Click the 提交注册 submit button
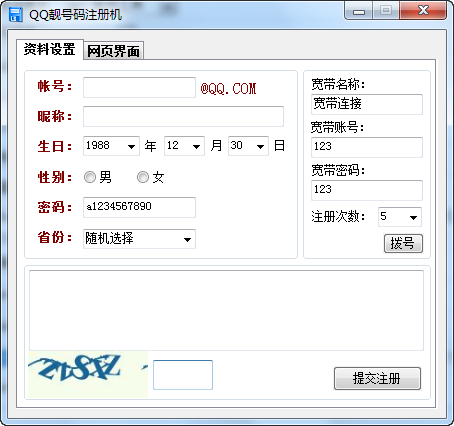 [377, 378]
